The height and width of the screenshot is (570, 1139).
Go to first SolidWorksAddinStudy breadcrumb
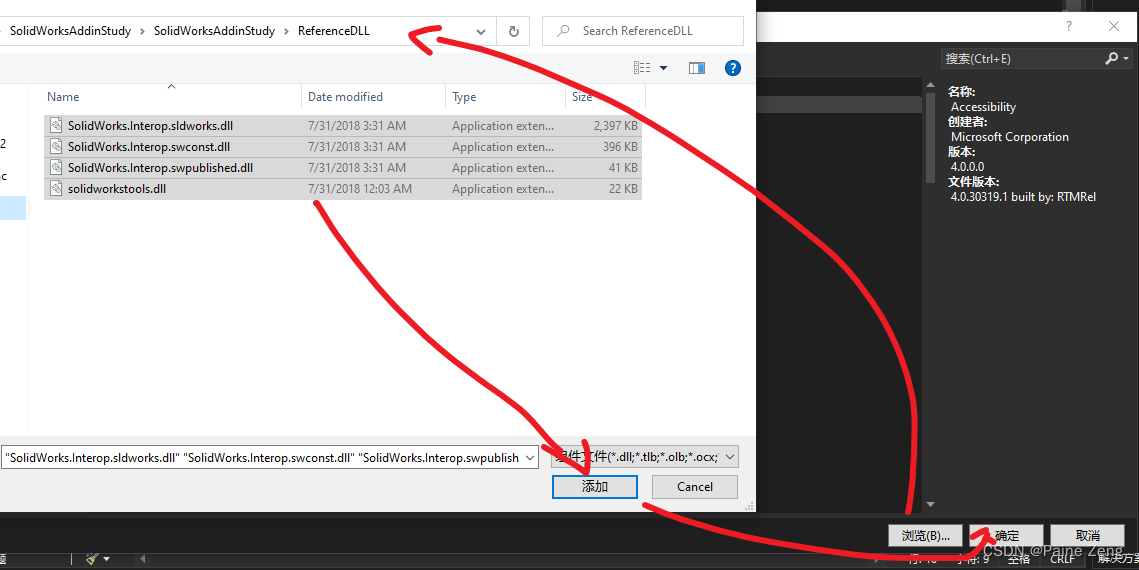point(70,31)
